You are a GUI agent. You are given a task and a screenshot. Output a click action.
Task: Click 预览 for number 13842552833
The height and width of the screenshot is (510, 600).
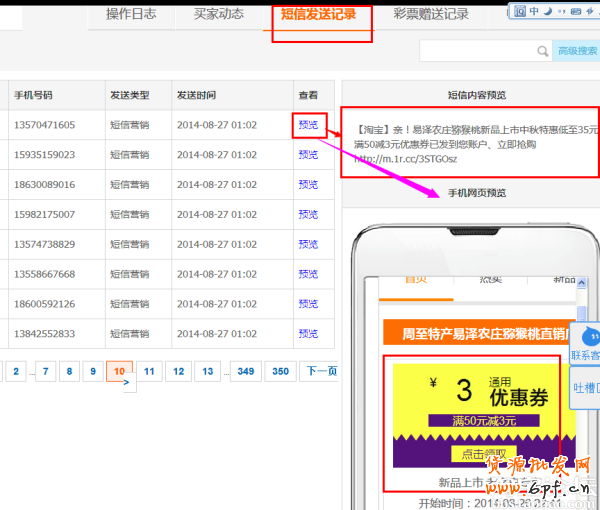pos(308,334)
